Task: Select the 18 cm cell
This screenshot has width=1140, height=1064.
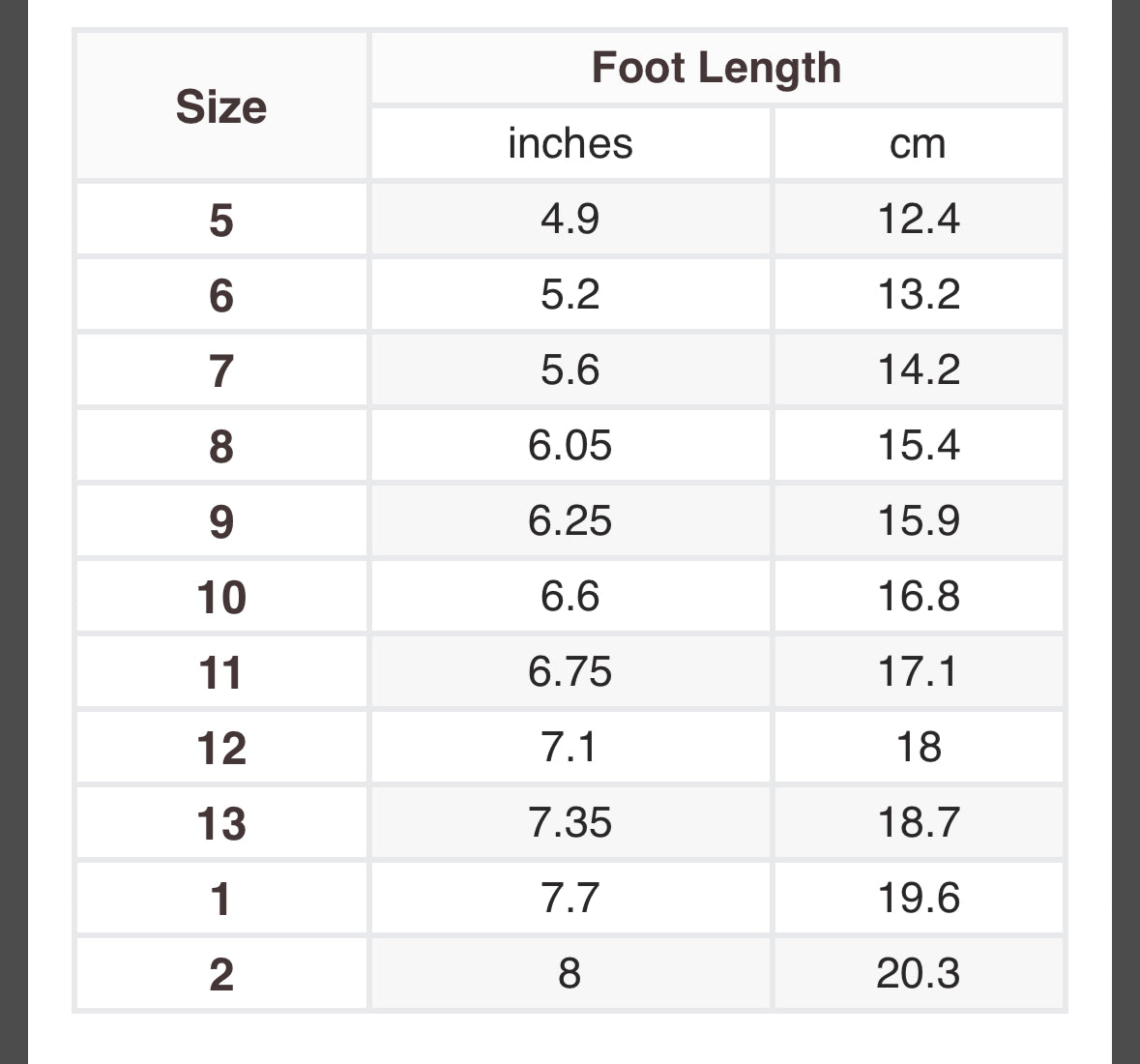Action: (x=919, y=748)
